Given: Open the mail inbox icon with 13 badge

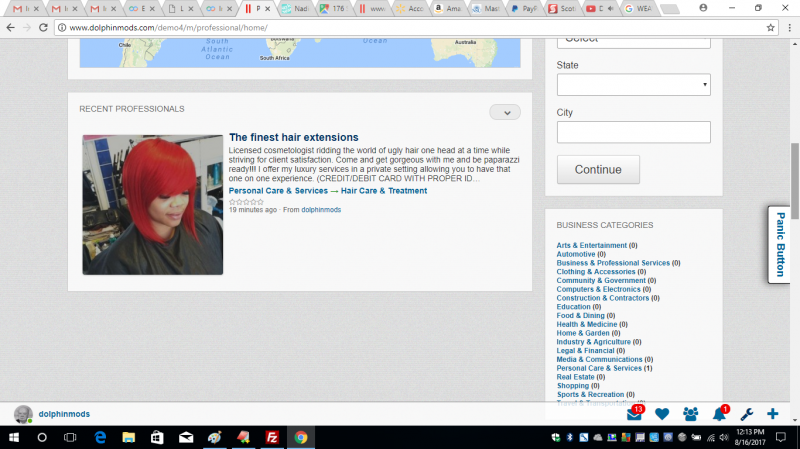Looking at the screenshot, I should click(x=634, y=414).
